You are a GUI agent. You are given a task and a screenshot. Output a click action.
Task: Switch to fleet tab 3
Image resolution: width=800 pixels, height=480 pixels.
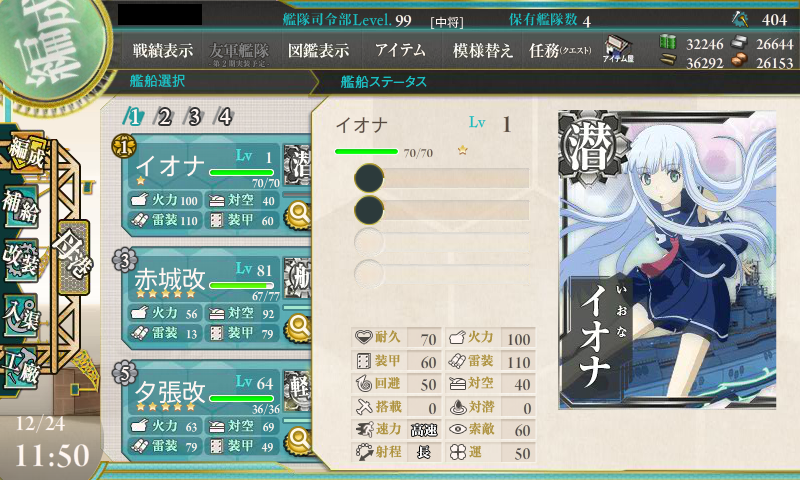click(194, 117)
